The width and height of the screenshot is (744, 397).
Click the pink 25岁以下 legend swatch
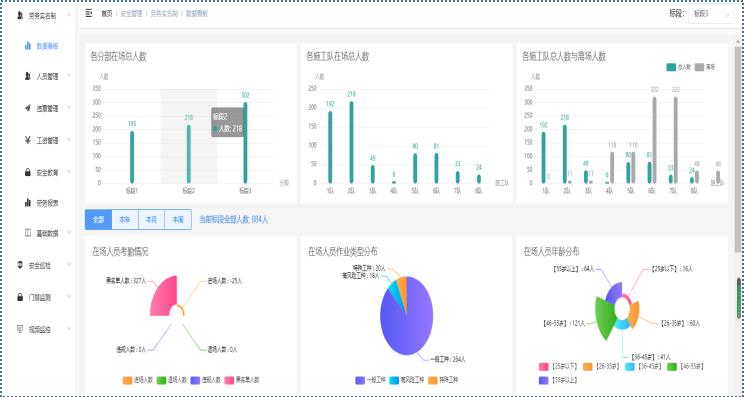coord(544,367)
